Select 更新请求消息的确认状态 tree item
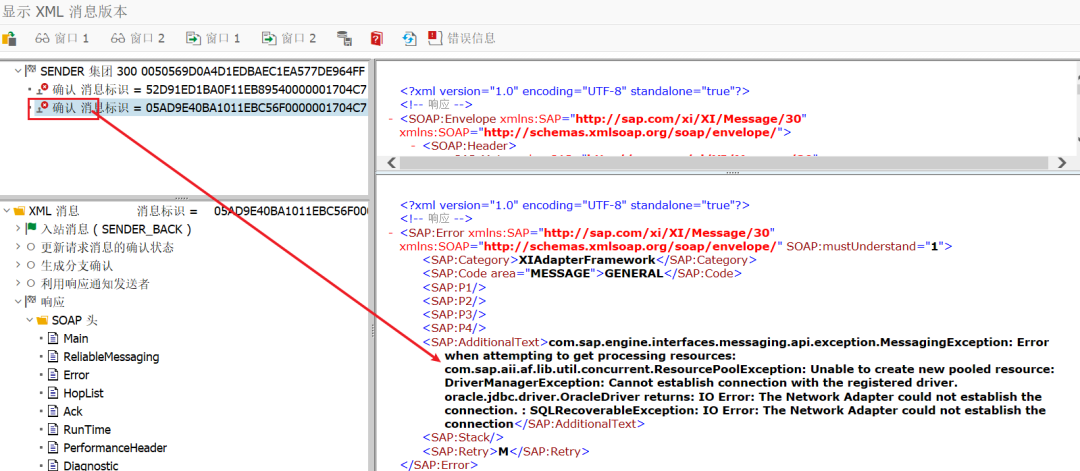 click(x=107, y=247)
